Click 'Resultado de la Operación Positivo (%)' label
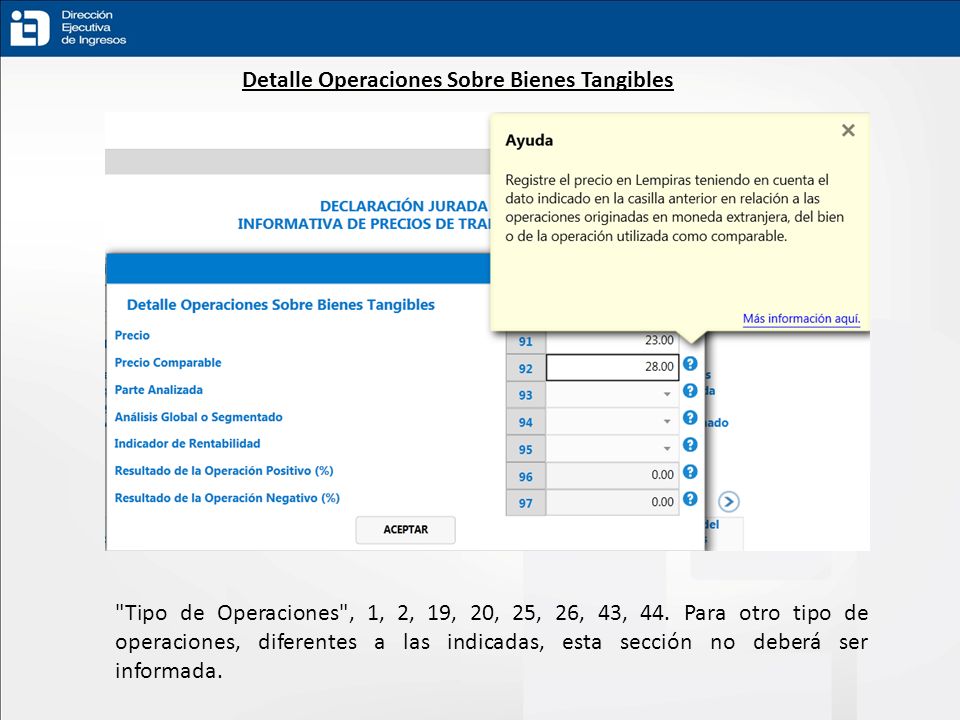 224,471
